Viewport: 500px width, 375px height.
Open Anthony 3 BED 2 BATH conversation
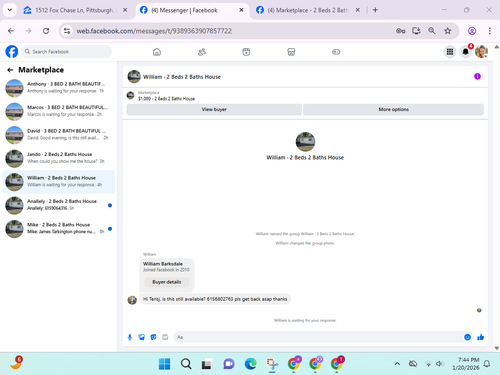click(x=59, y=88)
